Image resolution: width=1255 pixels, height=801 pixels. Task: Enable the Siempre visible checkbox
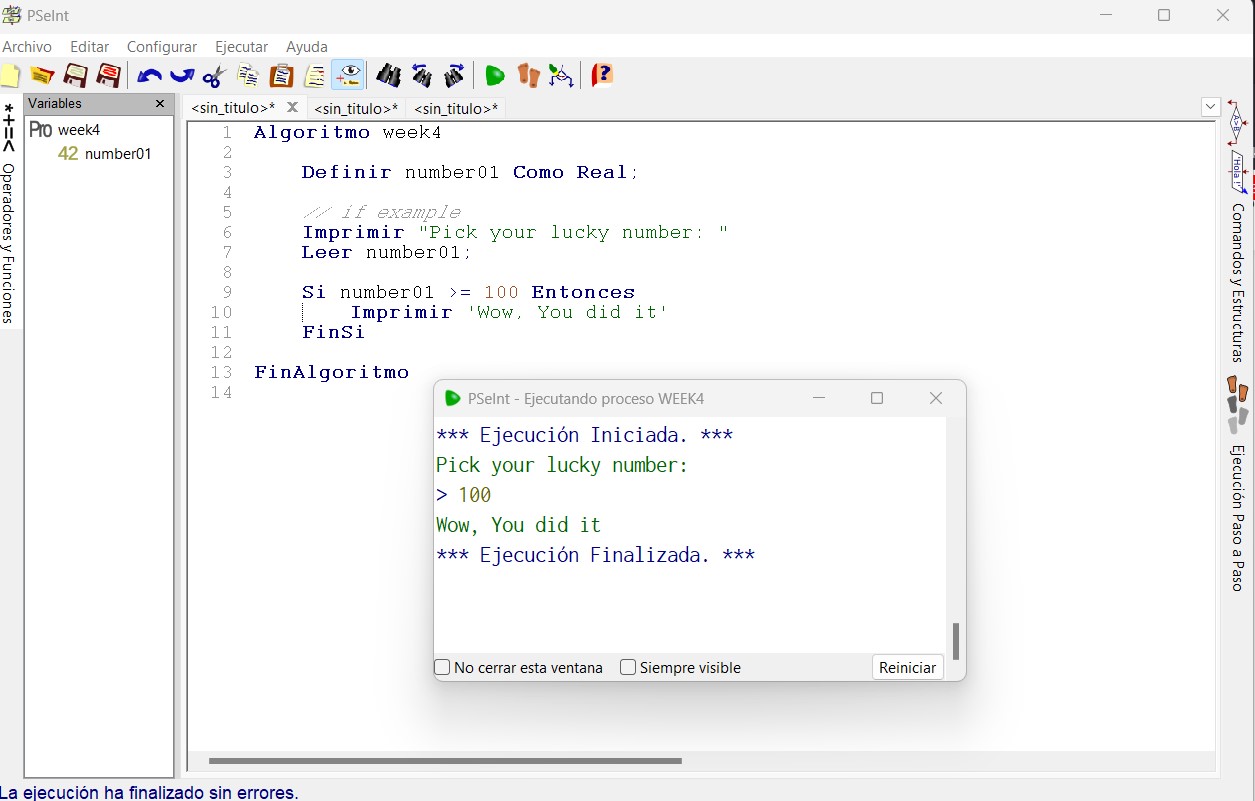click(x=628, y=667)
